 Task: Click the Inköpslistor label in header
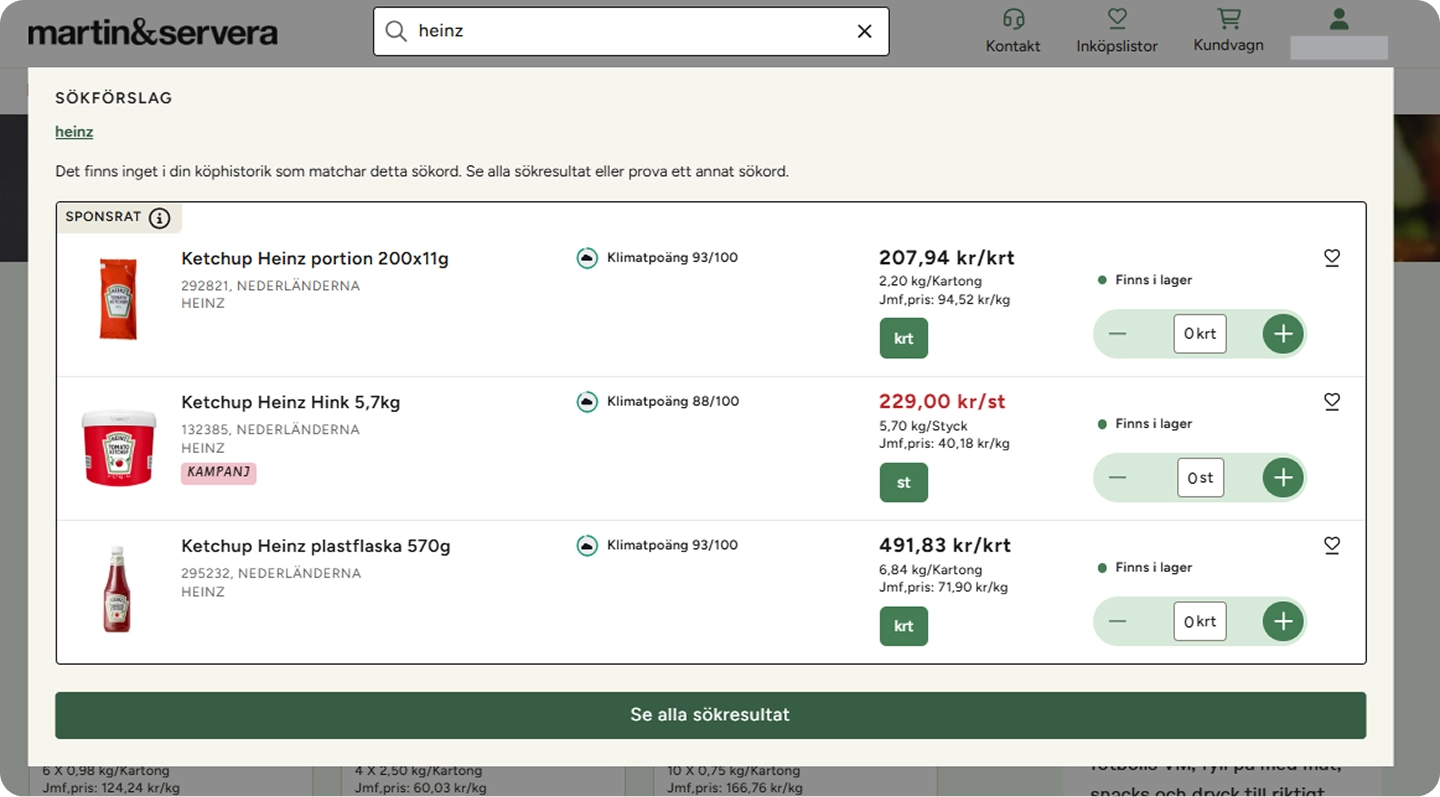pyautogui.click(x=1117, y=46)
